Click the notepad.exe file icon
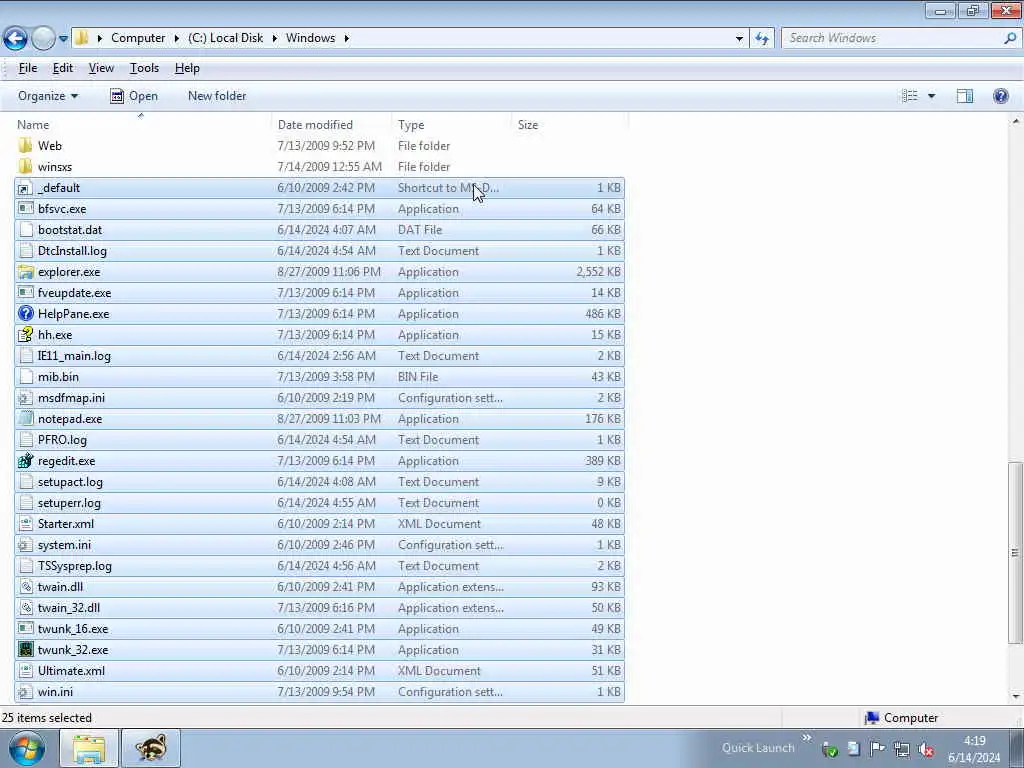 [x=25, y=419]
